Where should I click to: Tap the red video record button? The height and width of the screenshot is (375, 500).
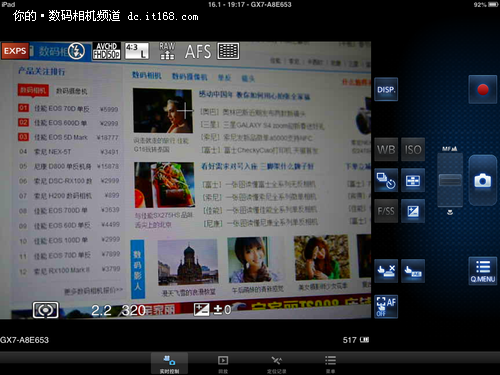pyautogui.click(x=482, y=89)
